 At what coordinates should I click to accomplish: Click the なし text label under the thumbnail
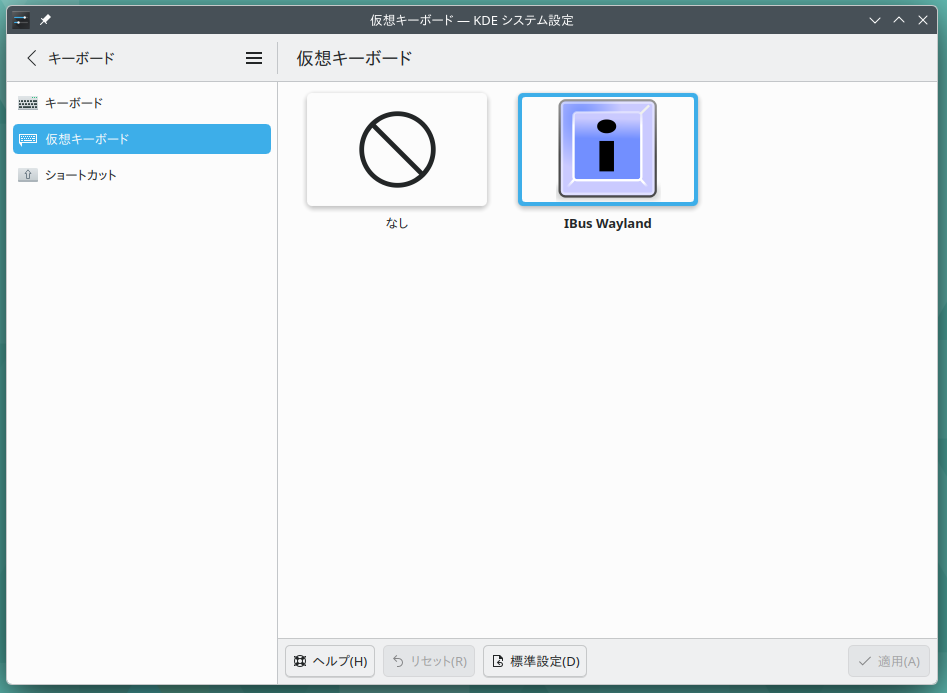point(397,224)
